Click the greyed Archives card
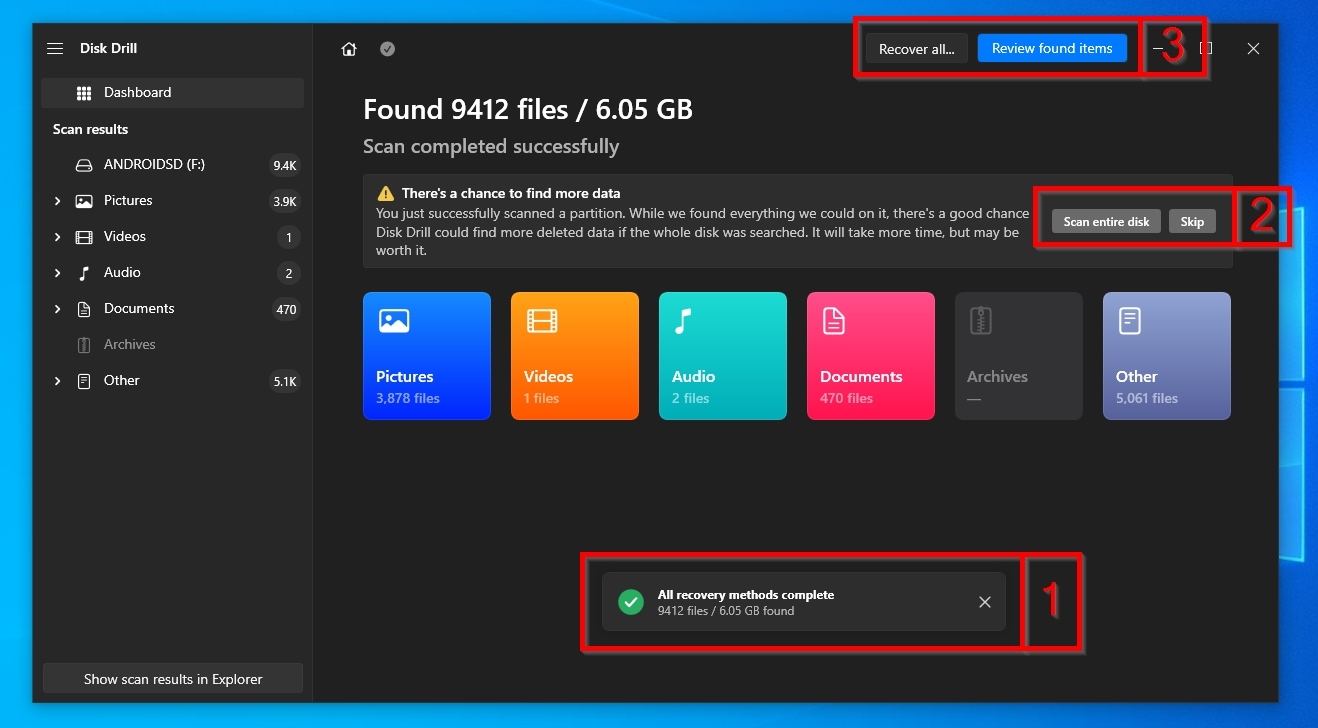 [1019, 356]
